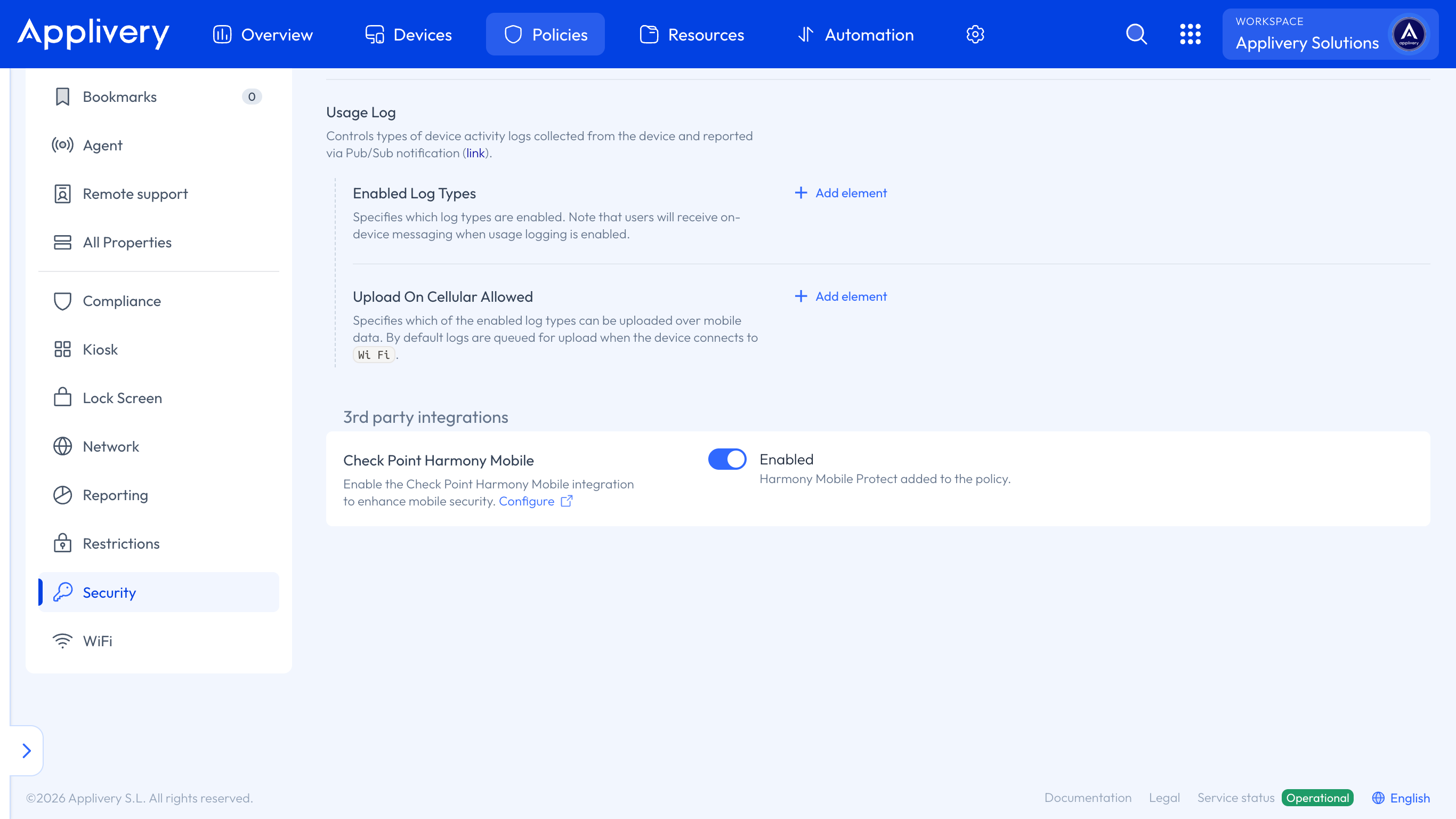Click the Kiosk icon in the sidebar
The height and width of the screenshot is (819, 1456).
click(x=63, y=349)
